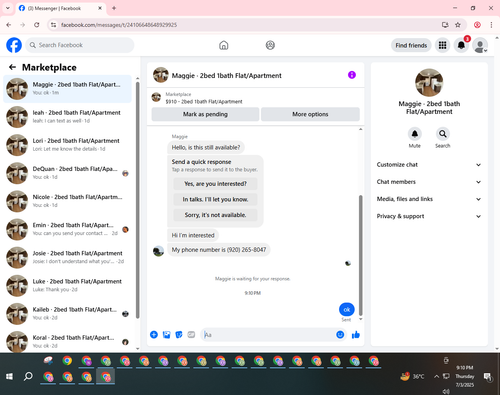Open Kaileb's apartment conversation
The image size is (500, 395).
tap(67, 313)
